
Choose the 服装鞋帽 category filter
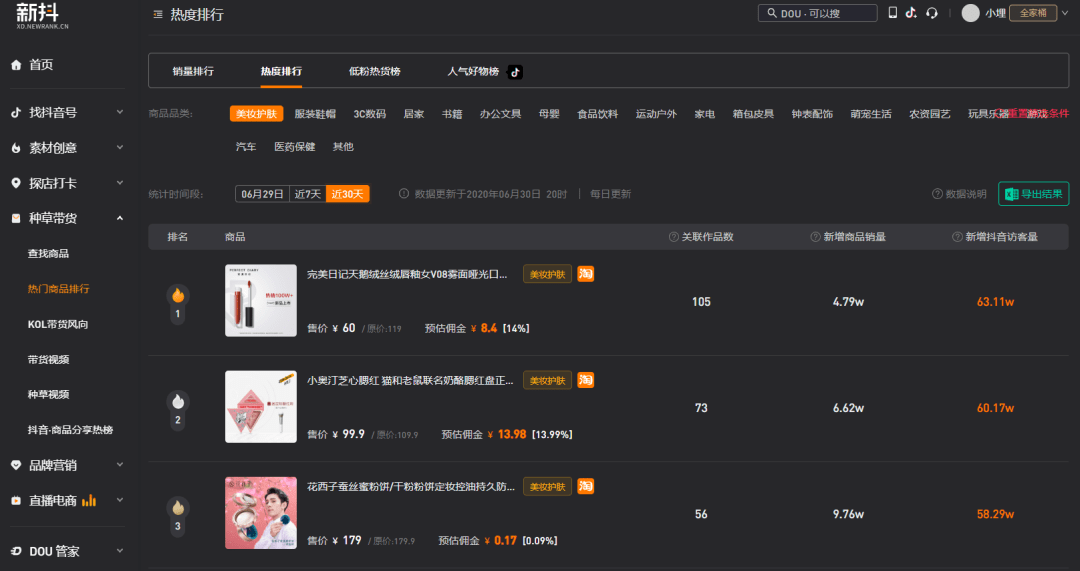coord(315,114)
